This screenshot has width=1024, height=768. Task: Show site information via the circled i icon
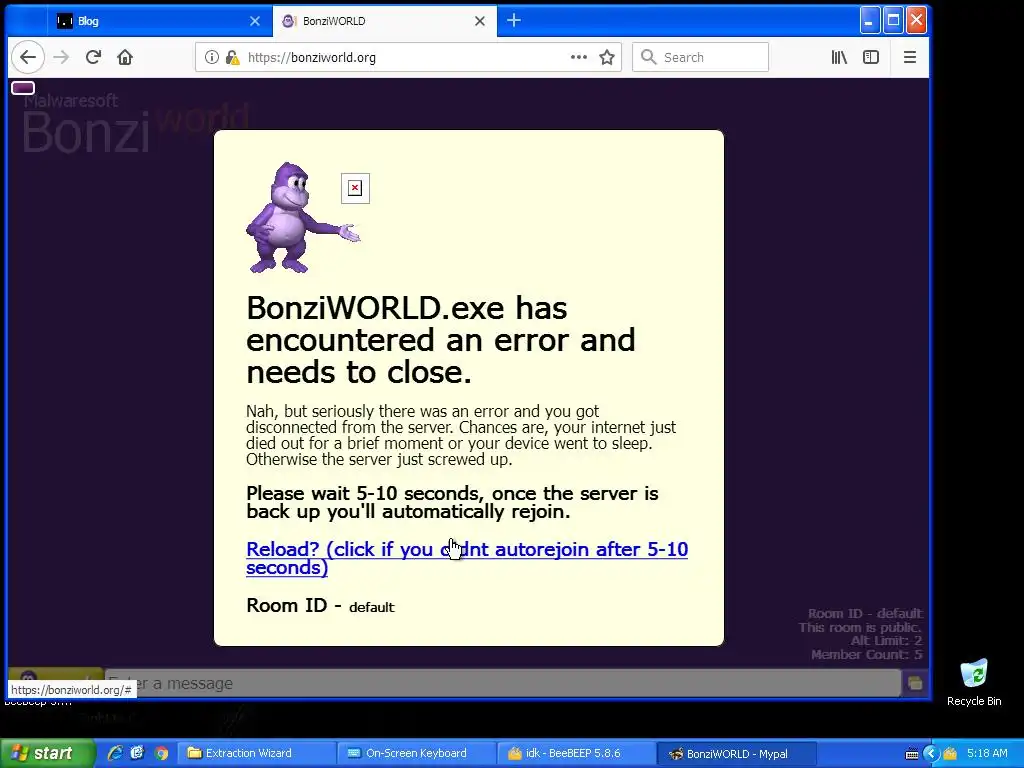tap(212, 57)
